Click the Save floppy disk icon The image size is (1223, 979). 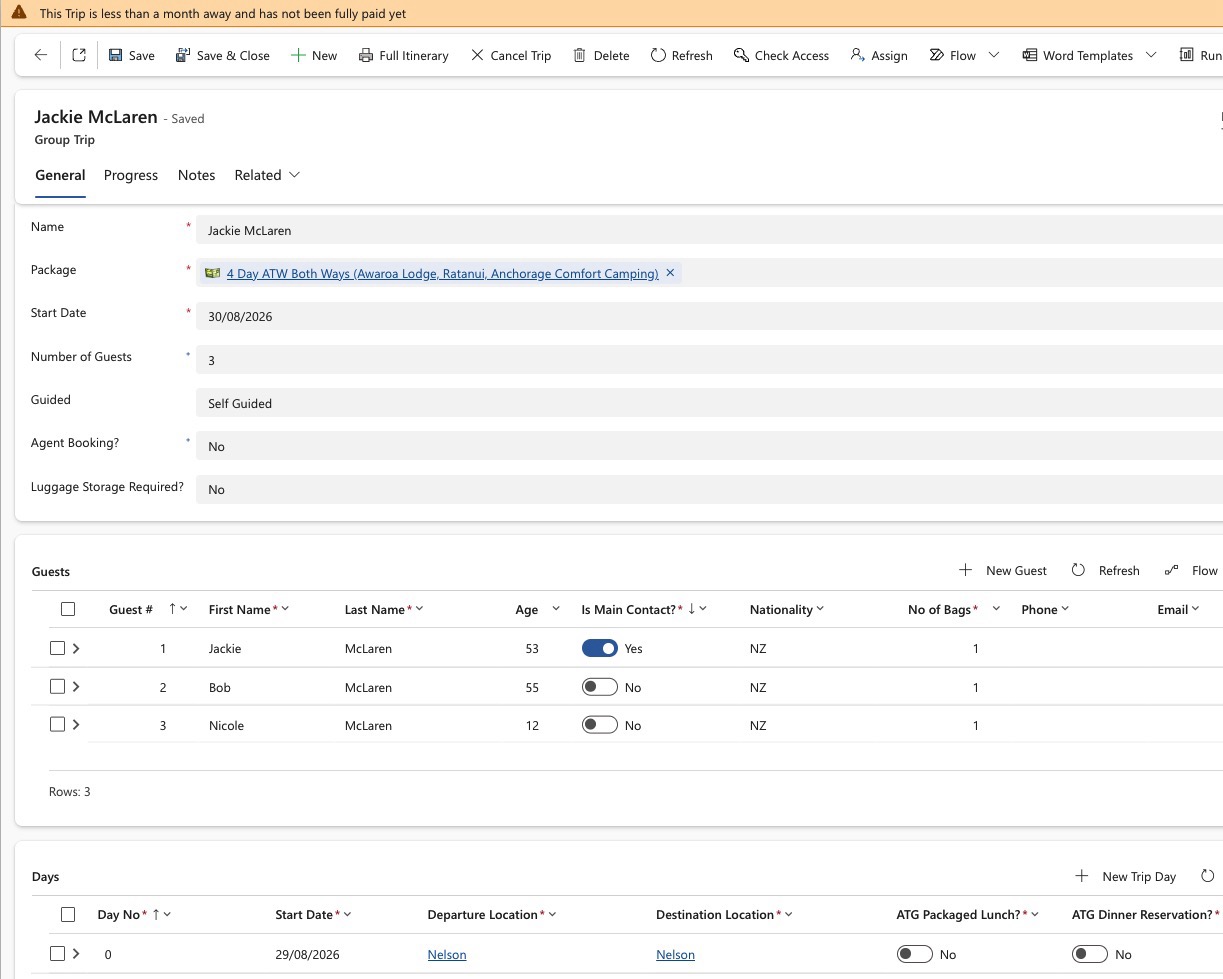click(115, 55)
